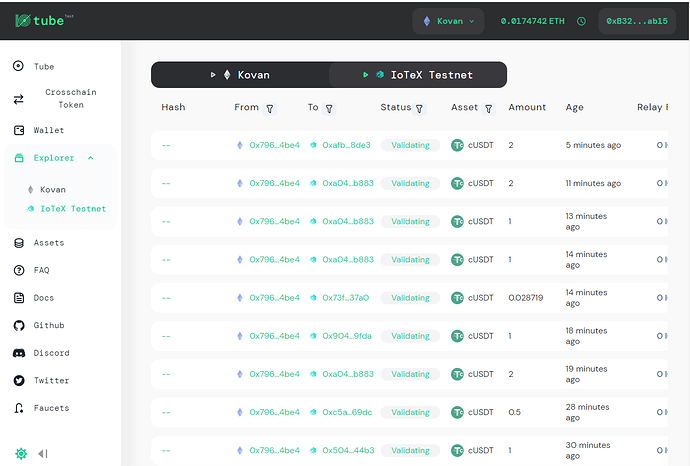
Task: Switch to the Kovan direction tab
Action: (240, 75)
